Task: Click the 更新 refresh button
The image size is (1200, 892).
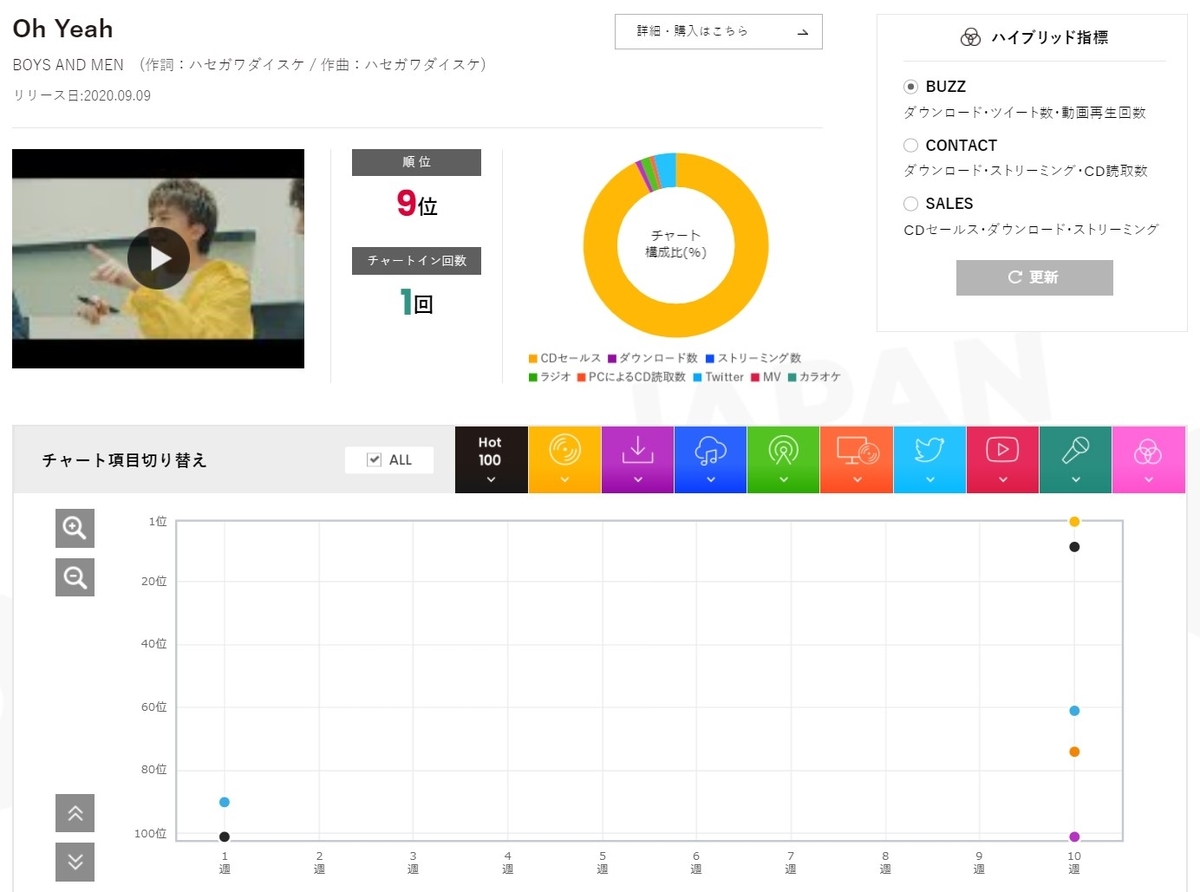Action: tap(1034, 277)
